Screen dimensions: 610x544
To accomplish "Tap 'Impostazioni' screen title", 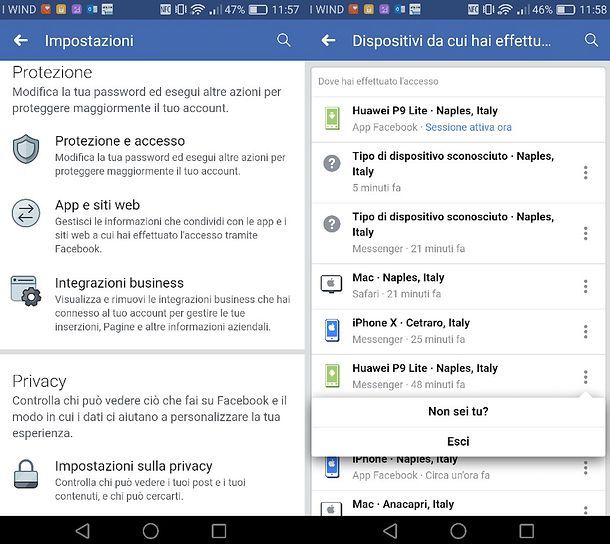I will coord(89,40).
